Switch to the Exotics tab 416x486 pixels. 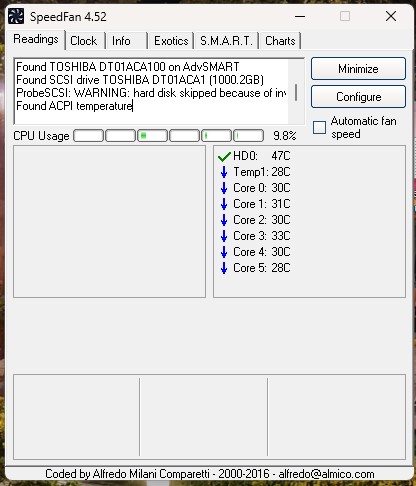click(x=171, y=41)
